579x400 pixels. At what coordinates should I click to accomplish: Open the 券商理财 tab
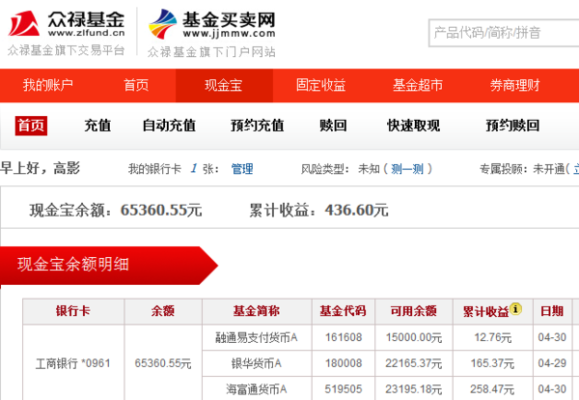[515, 85]
